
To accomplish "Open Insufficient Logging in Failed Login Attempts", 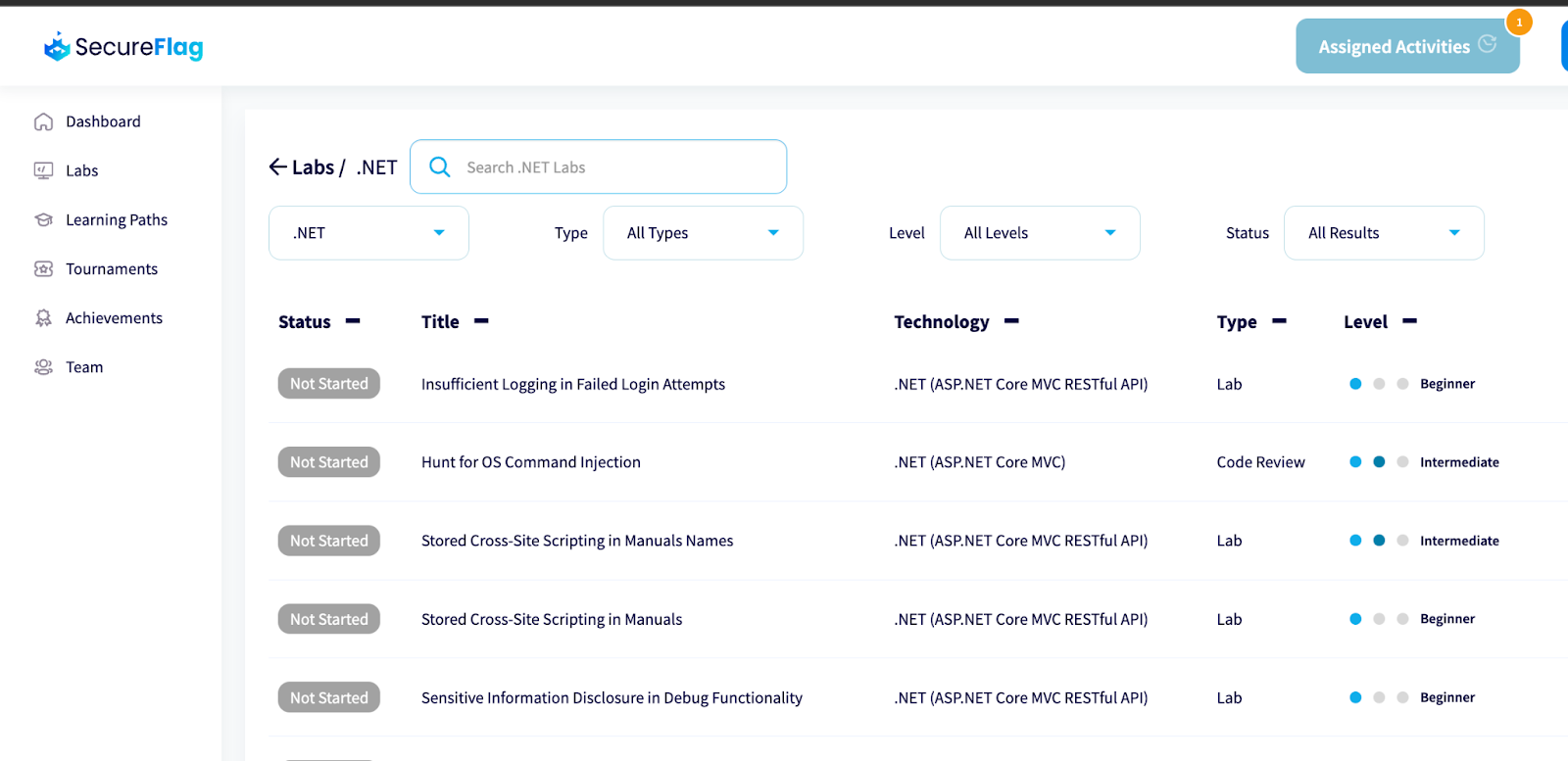I will click(572, 384).
